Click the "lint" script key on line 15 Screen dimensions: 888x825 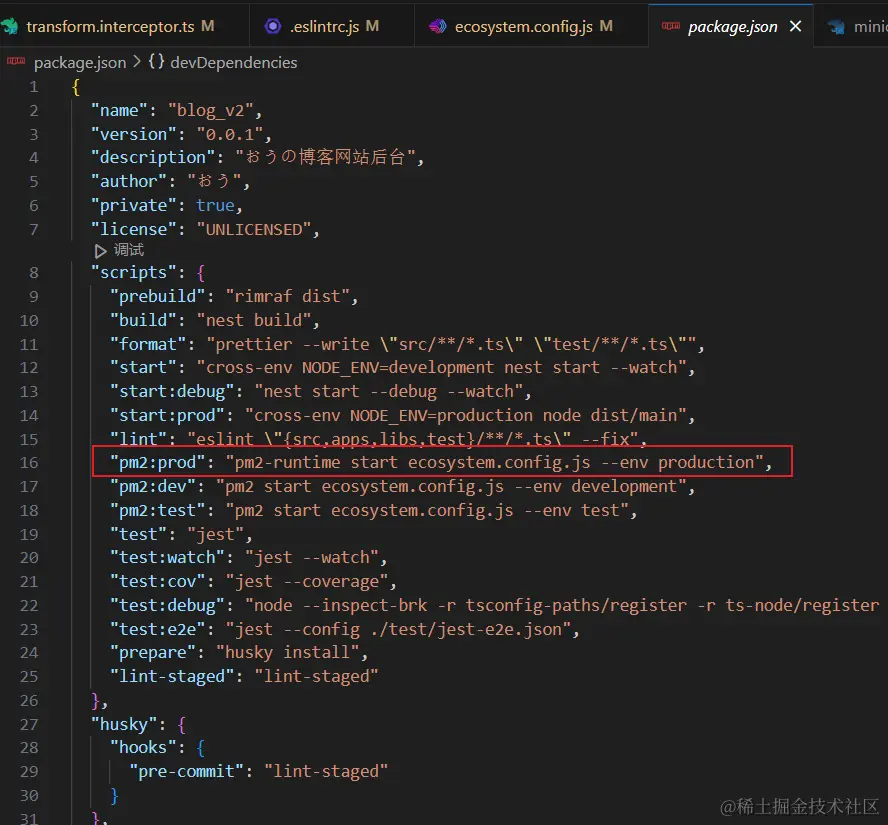click(138, 439)
